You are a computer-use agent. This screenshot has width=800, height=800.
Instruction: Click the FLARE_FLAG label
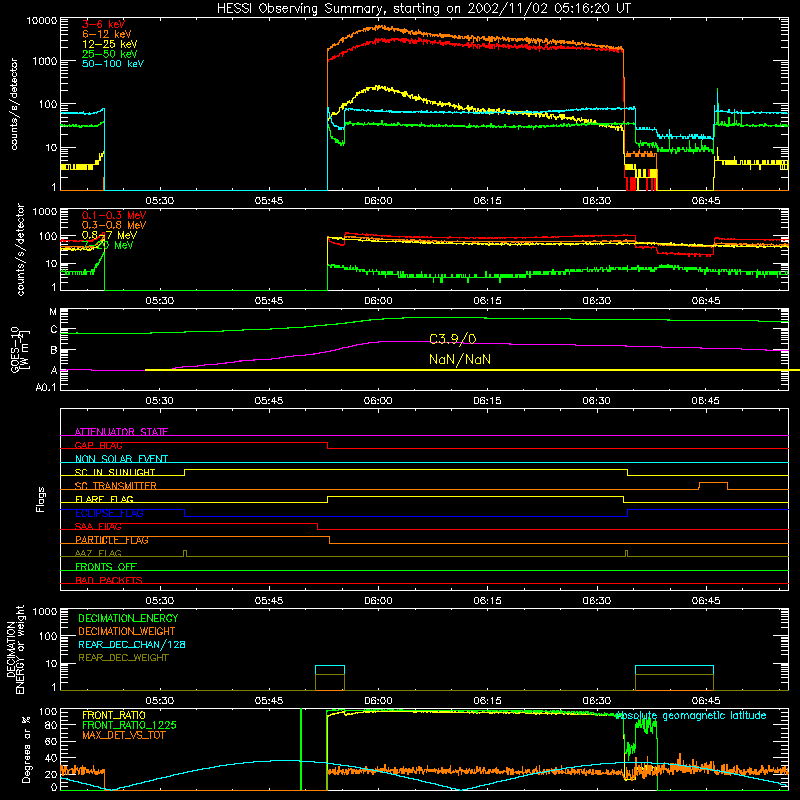(104, 499)
